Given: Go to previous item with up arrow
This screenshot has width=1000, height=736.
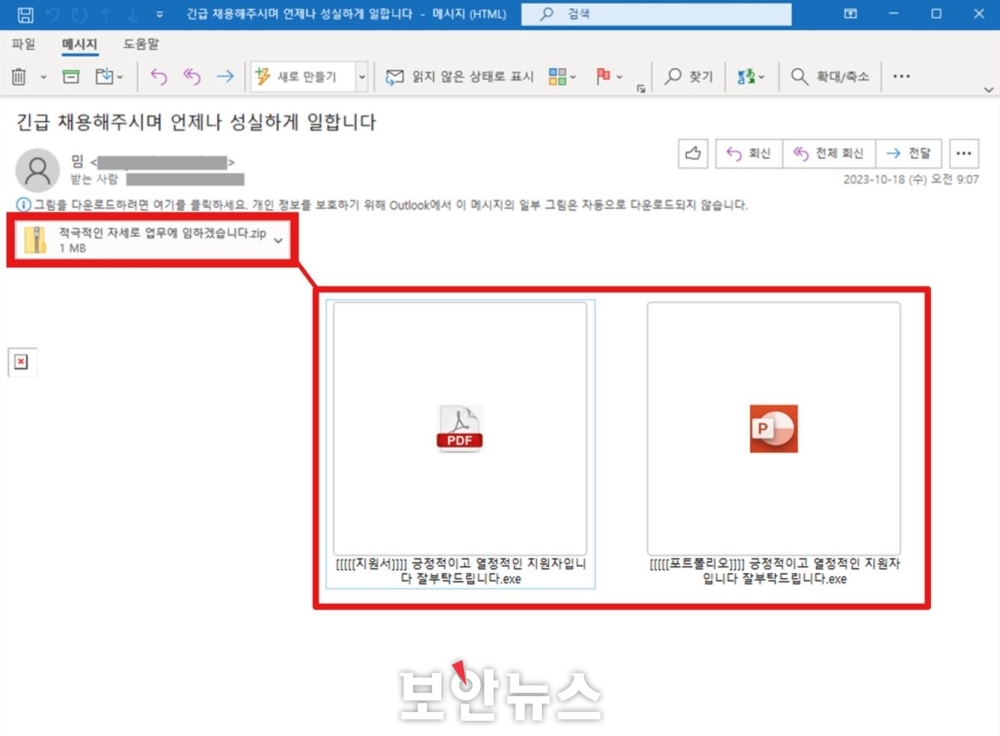Looking at the screenshot, I should tap(106, 14).
